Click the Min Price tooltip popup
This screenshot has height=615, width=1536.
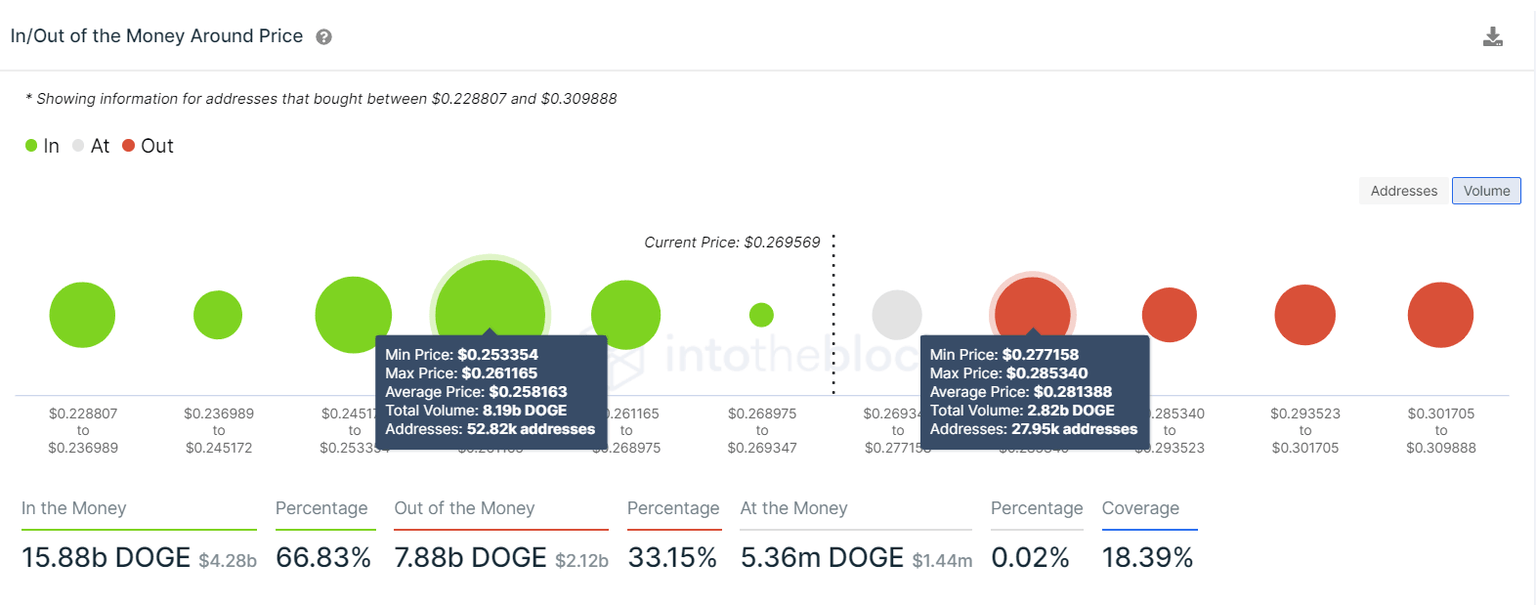489,391
